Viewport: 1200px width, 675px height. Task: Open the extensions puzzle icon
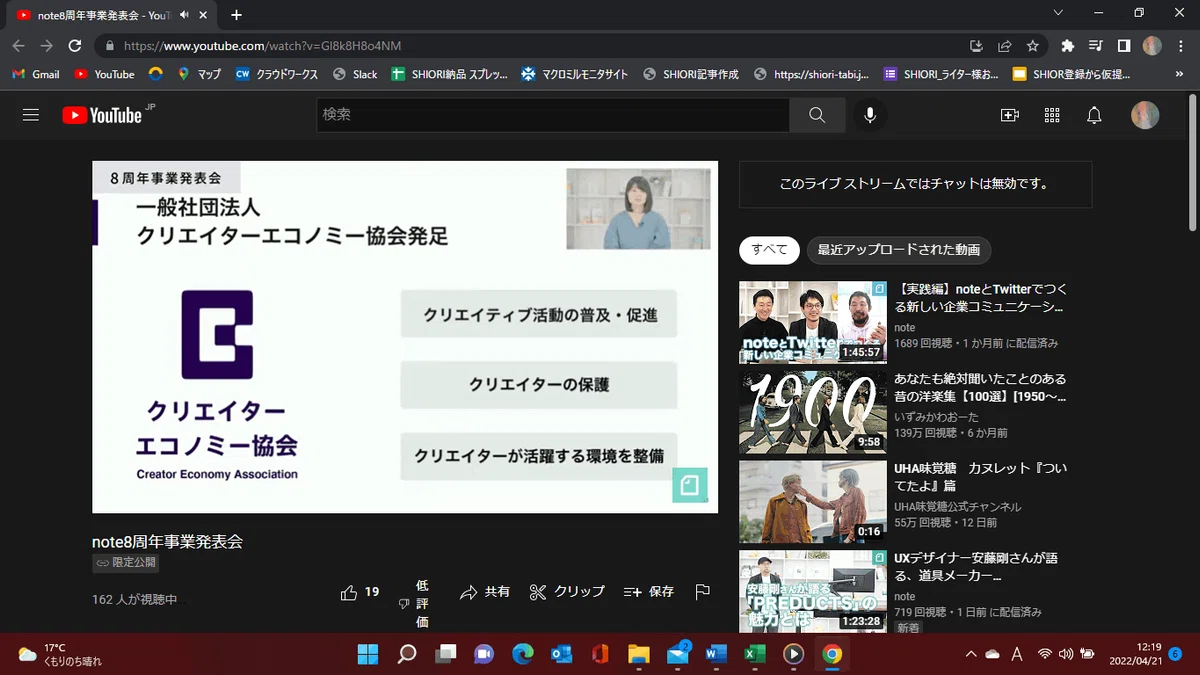(x=1067, y=46)
